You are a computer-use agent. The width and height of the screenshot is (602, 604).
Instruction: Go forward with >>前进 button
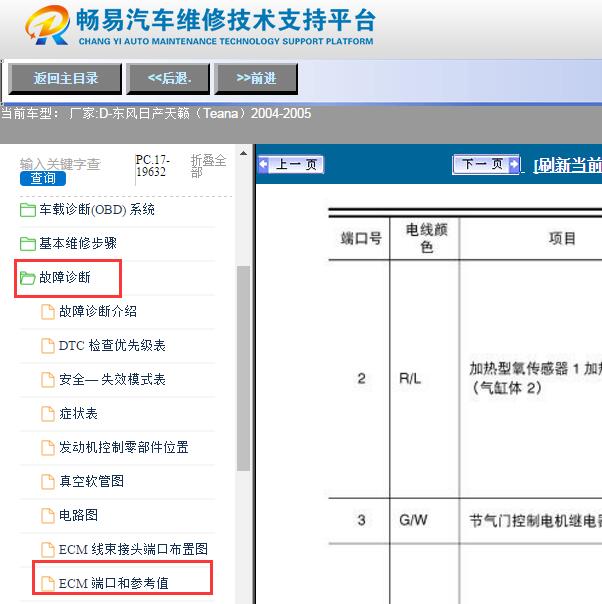(256, 79)
